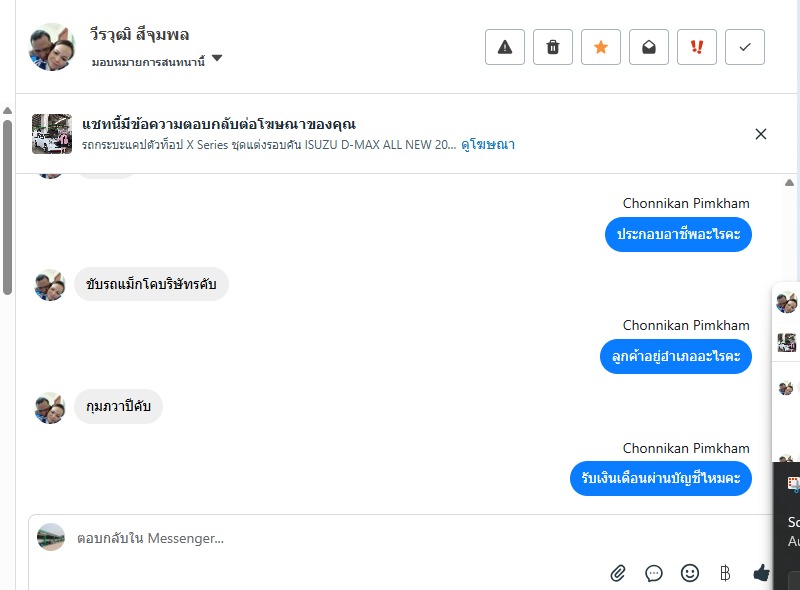Viewport: 800px width, 590px height.
Task: Attach a file with paperclip icon
Action: [618, 573]
